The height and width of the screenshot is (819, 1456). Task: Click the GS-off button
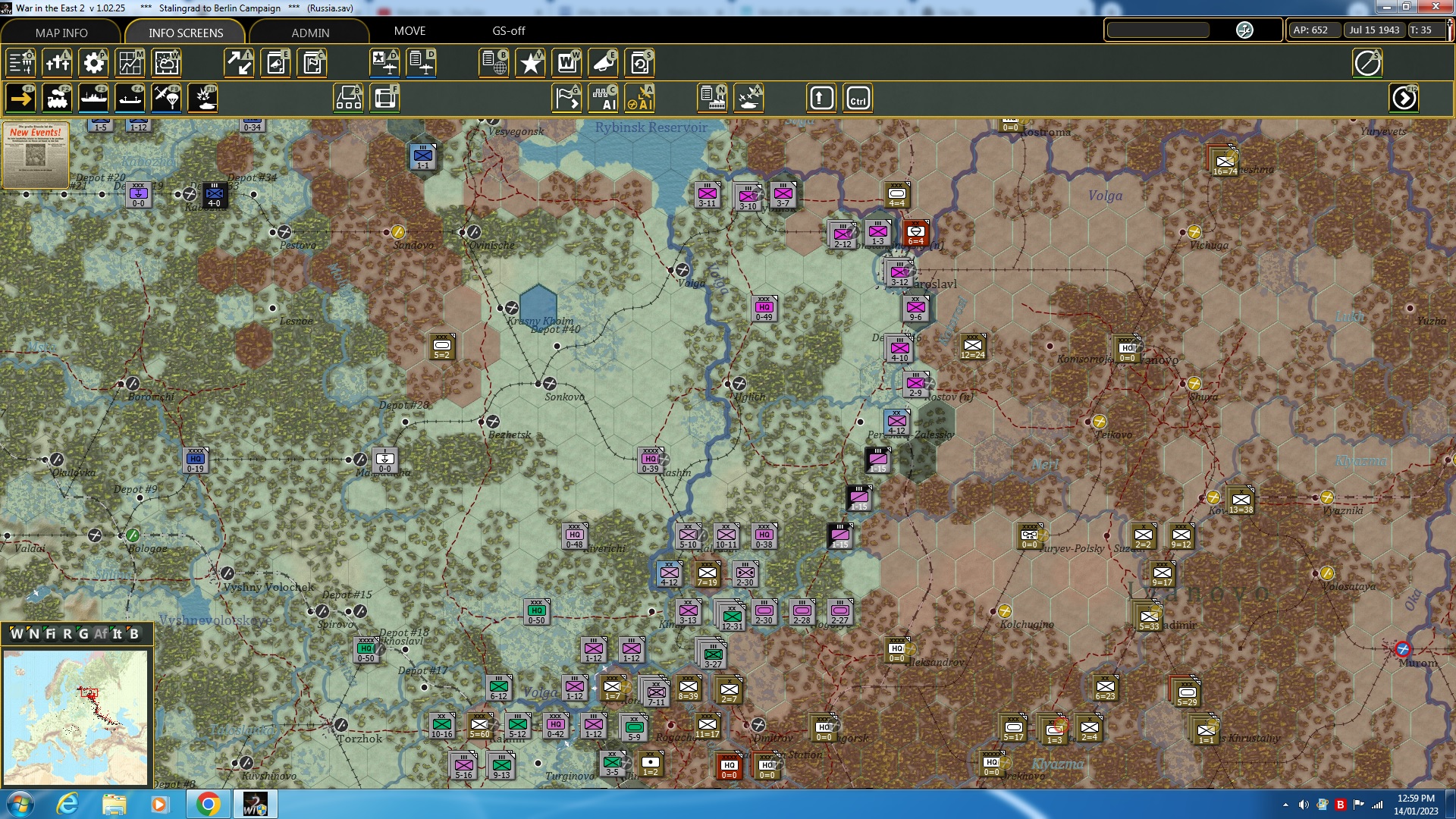pyautogui.click(x=508, y=31)
